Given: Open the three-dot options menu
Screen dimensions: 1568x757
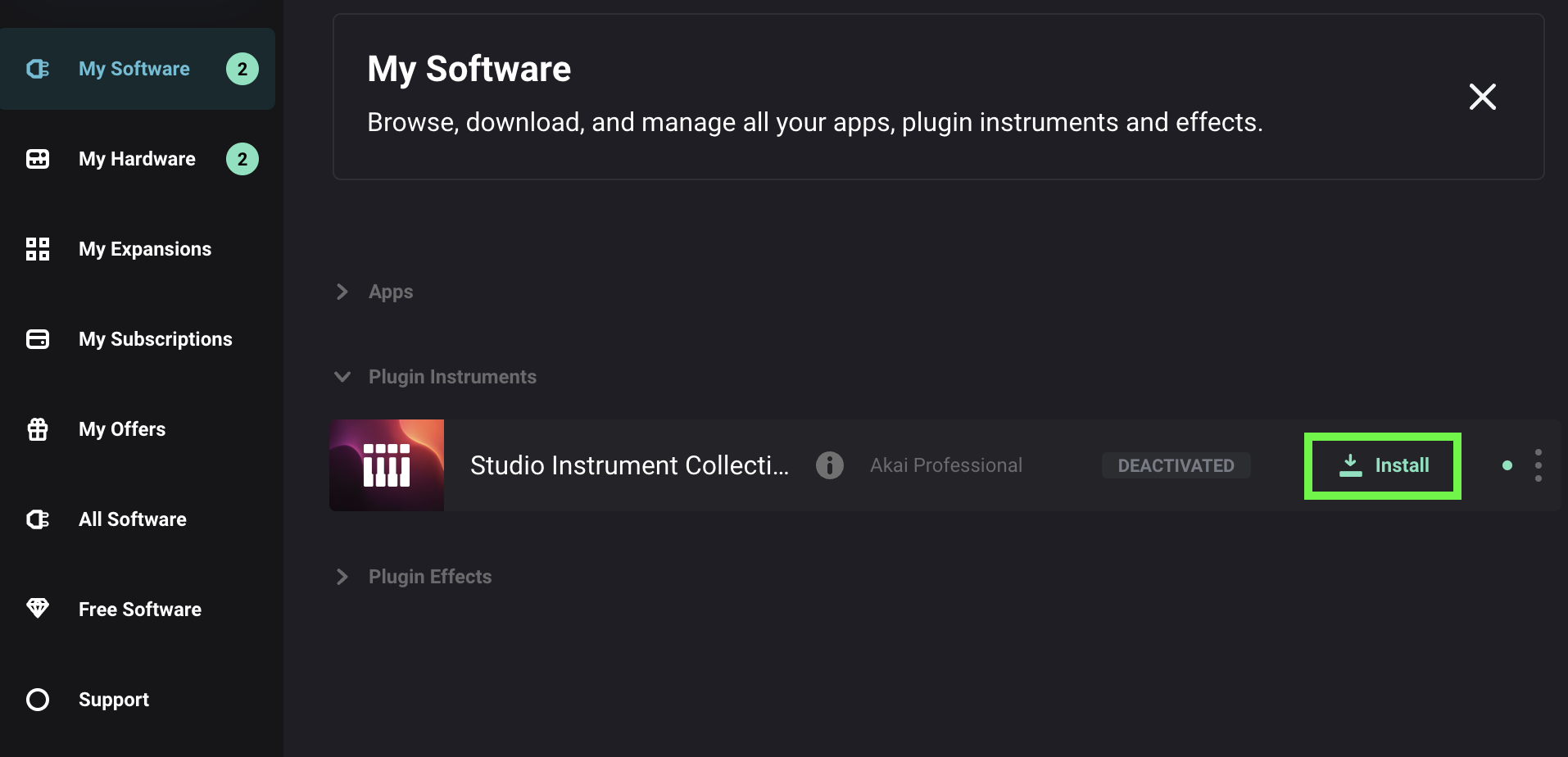Looking at the screenshot, I should coord(1538,465).
